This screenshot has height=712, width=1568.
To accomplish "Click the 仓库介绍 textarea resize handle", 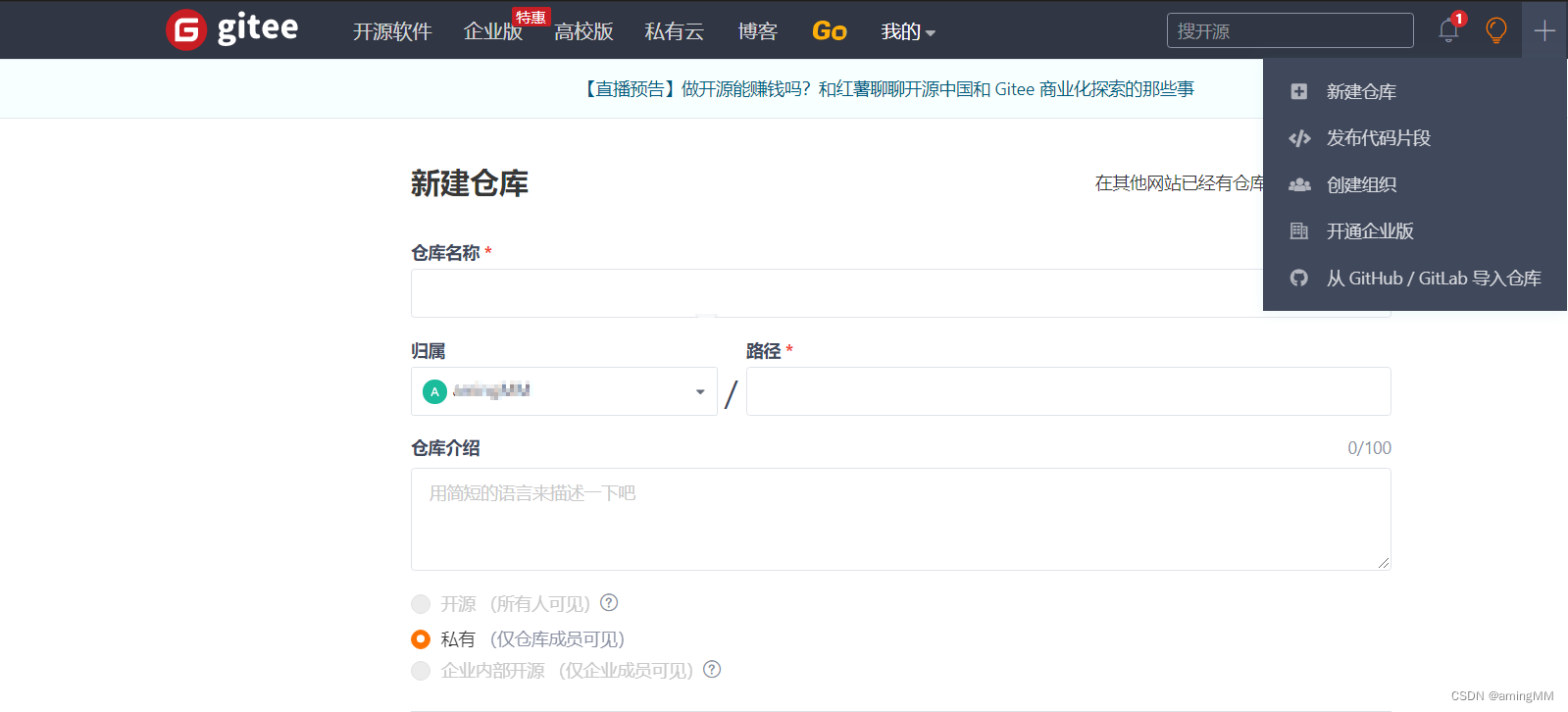I will [1384, 563].
